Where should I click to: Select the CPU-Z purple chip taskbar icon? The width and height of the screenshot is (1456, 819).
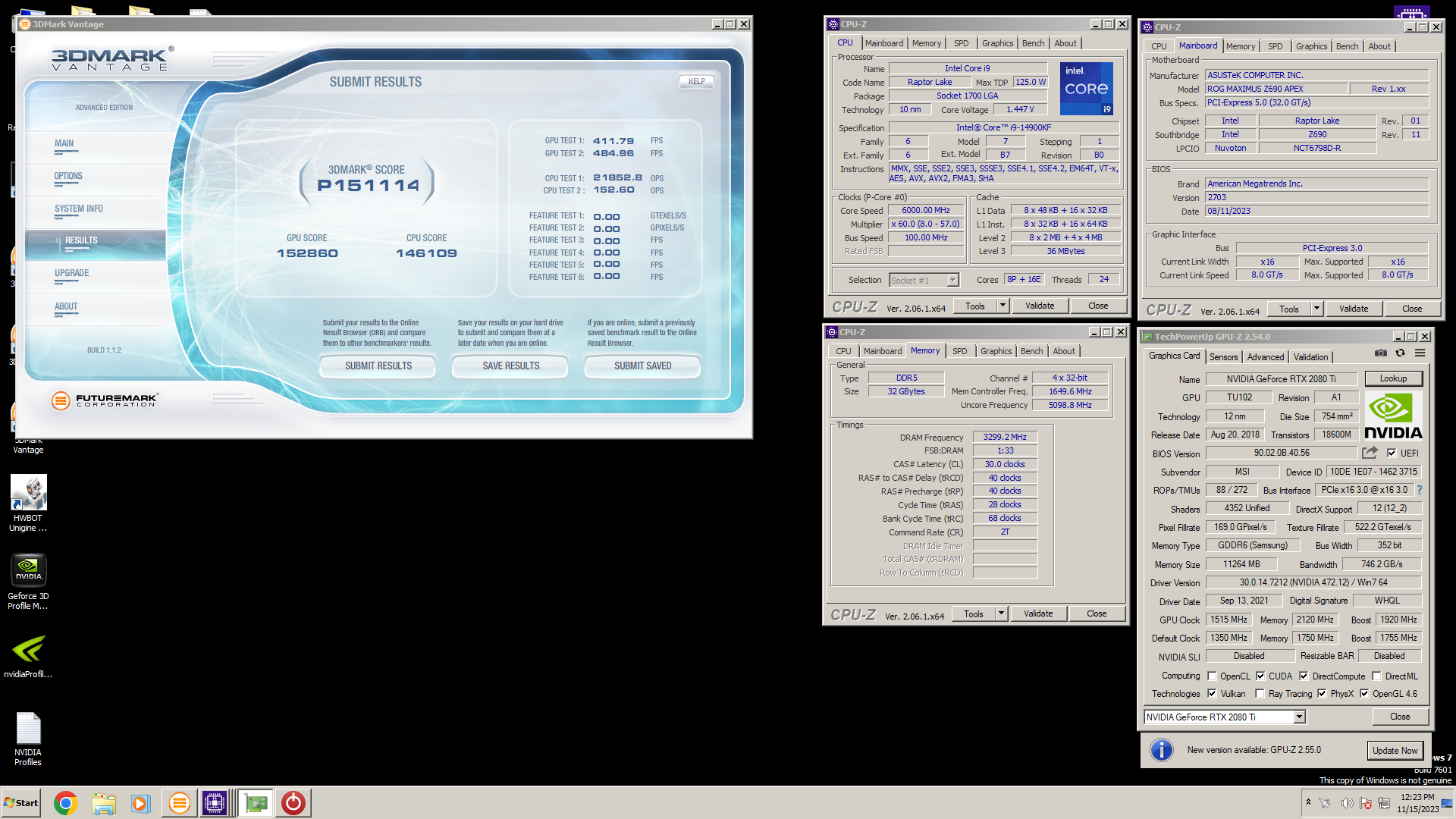pyautogui.click(x=215, y=803)
